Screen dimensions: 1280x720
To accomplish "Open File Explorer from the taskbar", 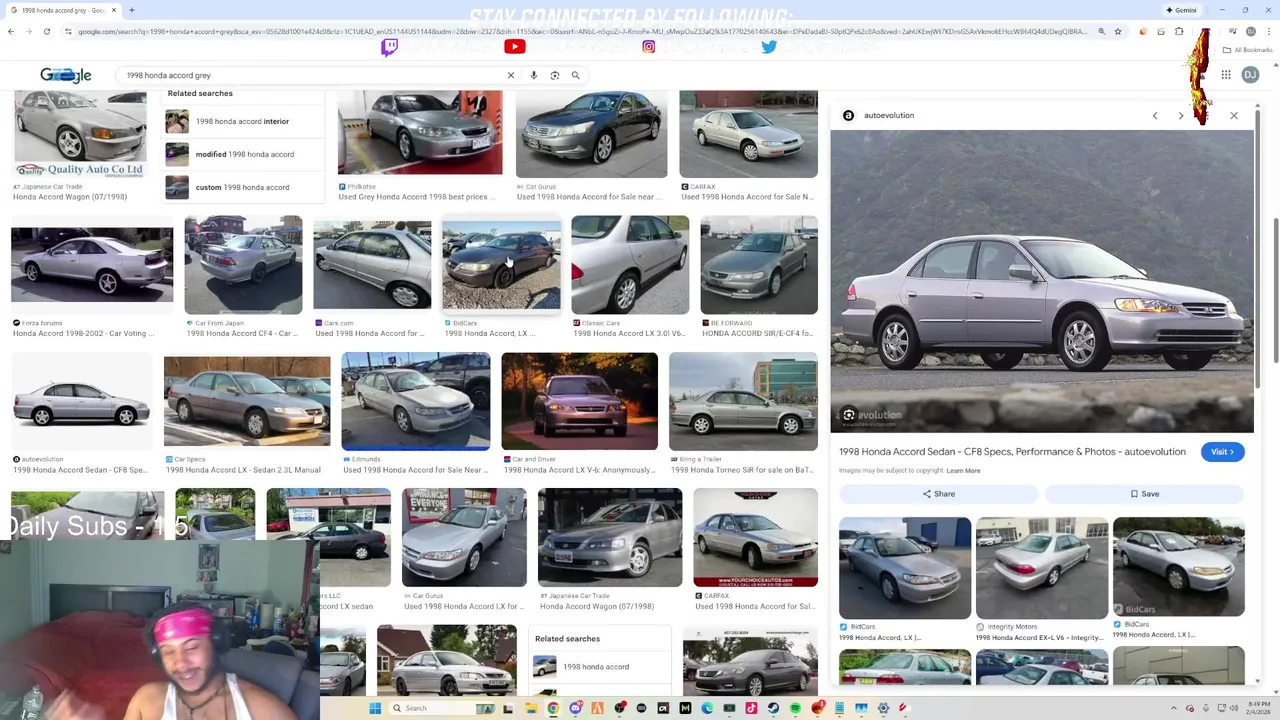I will [x=531, y=708].
